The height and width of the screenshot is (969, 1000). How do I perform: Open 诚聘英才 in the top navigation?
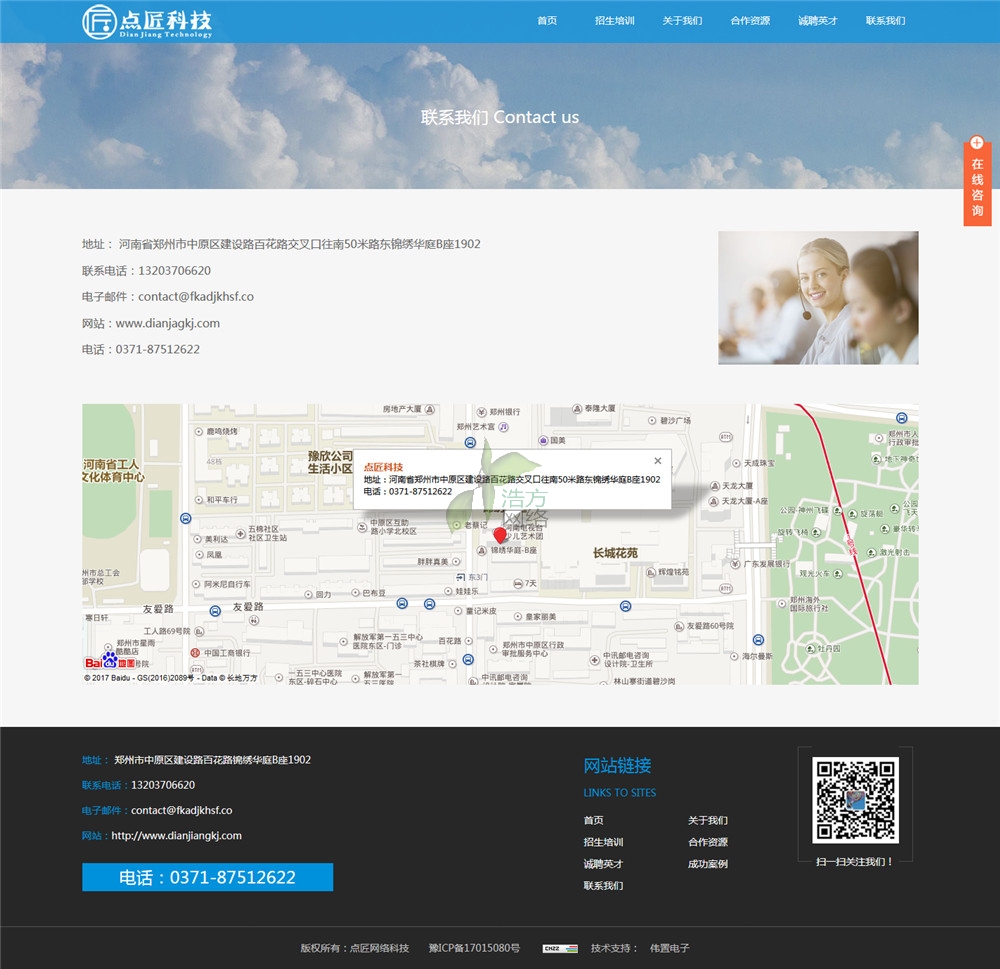point(818,21)
